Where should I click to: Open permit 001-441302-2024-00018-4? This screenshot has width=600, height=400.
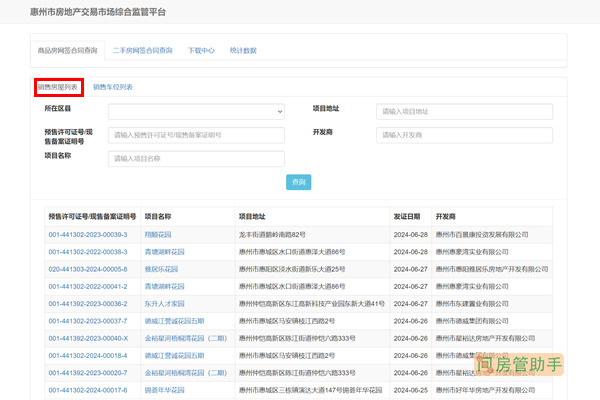(x=88, y=356)
